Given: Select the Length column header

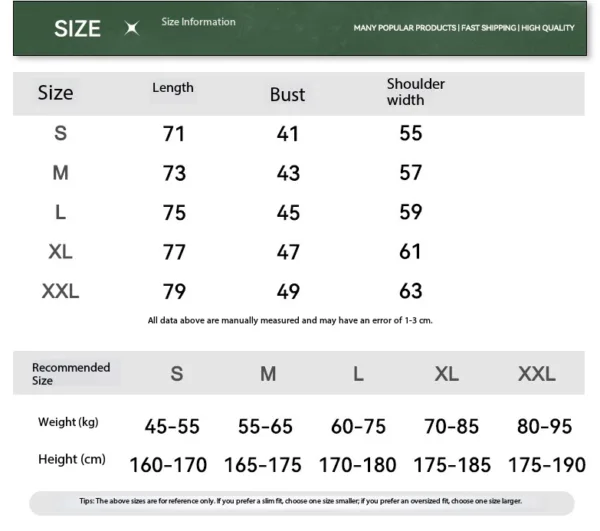Looking at the screenshot, I should [173, 88].
